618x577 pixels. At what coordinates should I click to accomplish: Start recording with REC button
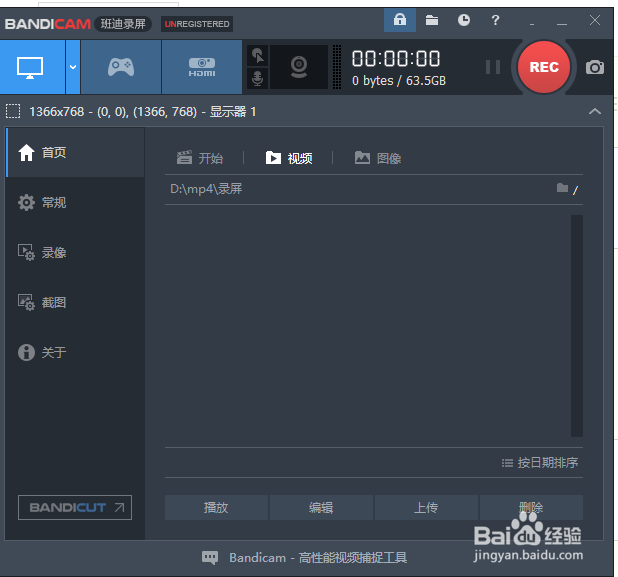pyautogui.click(x=544, y=67)
